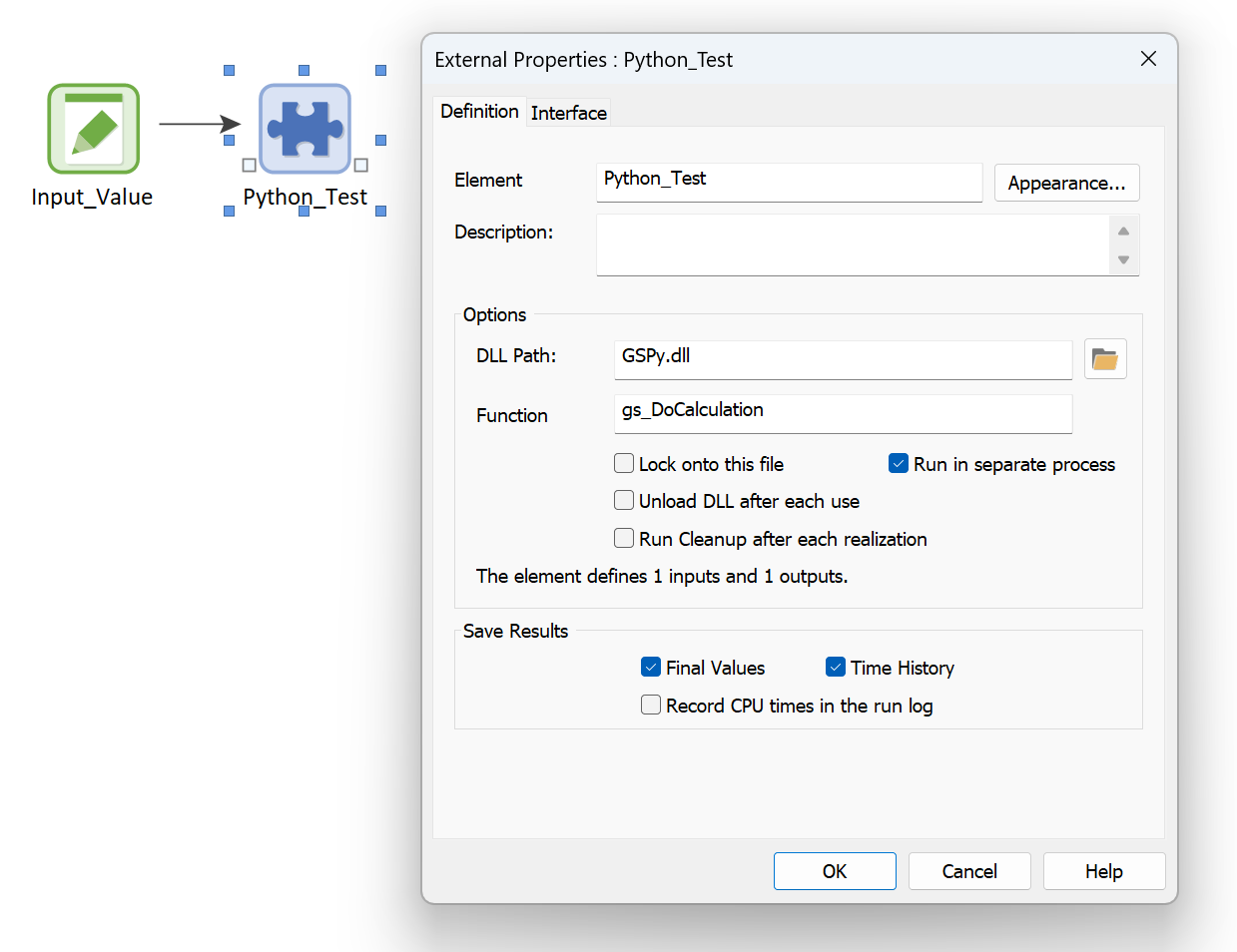1237x952 pixels.
Task: Select the Input_Value element icon
Action: pyautogui.click(x=92, y=129)
